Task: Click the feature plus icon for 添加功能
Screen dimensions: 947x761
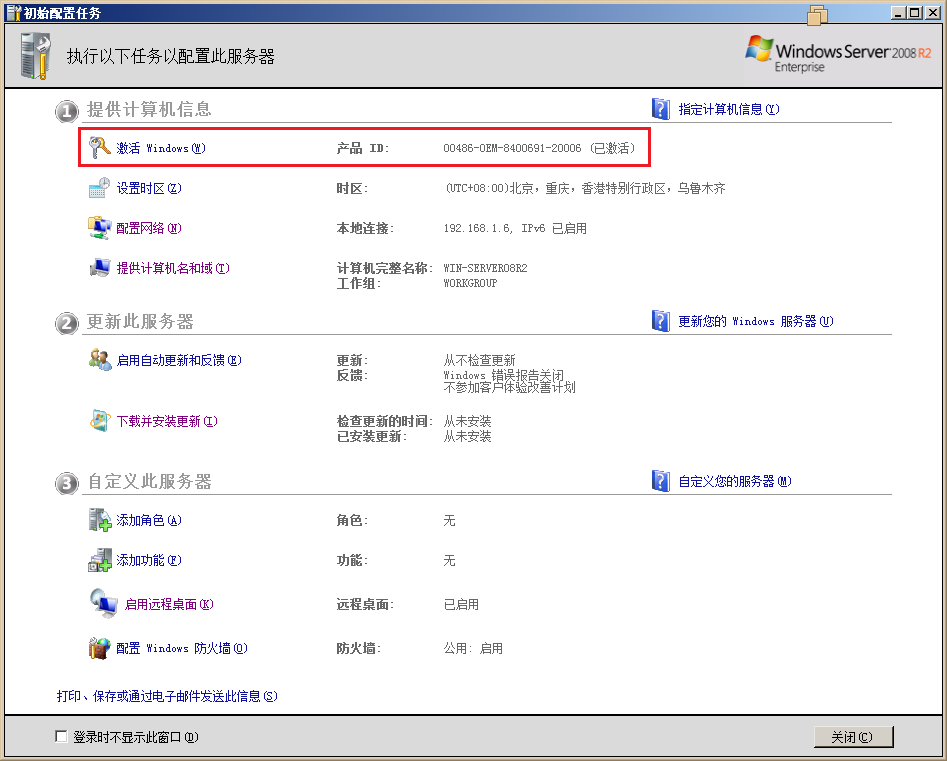Action: pos(100,560)
